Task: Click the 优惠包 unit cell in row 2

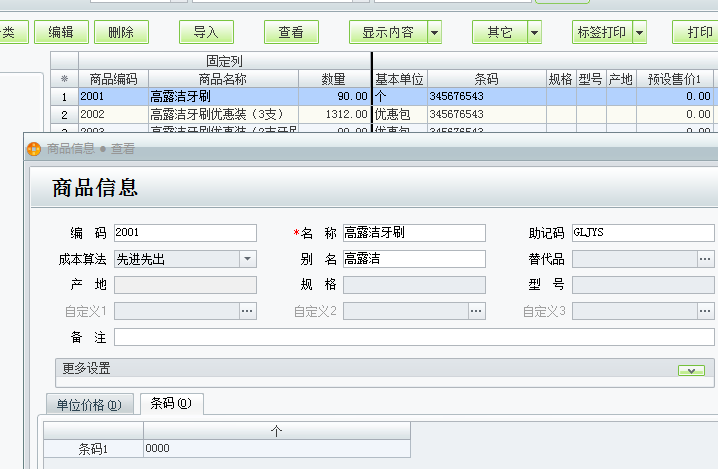Action: click(400, 115)
